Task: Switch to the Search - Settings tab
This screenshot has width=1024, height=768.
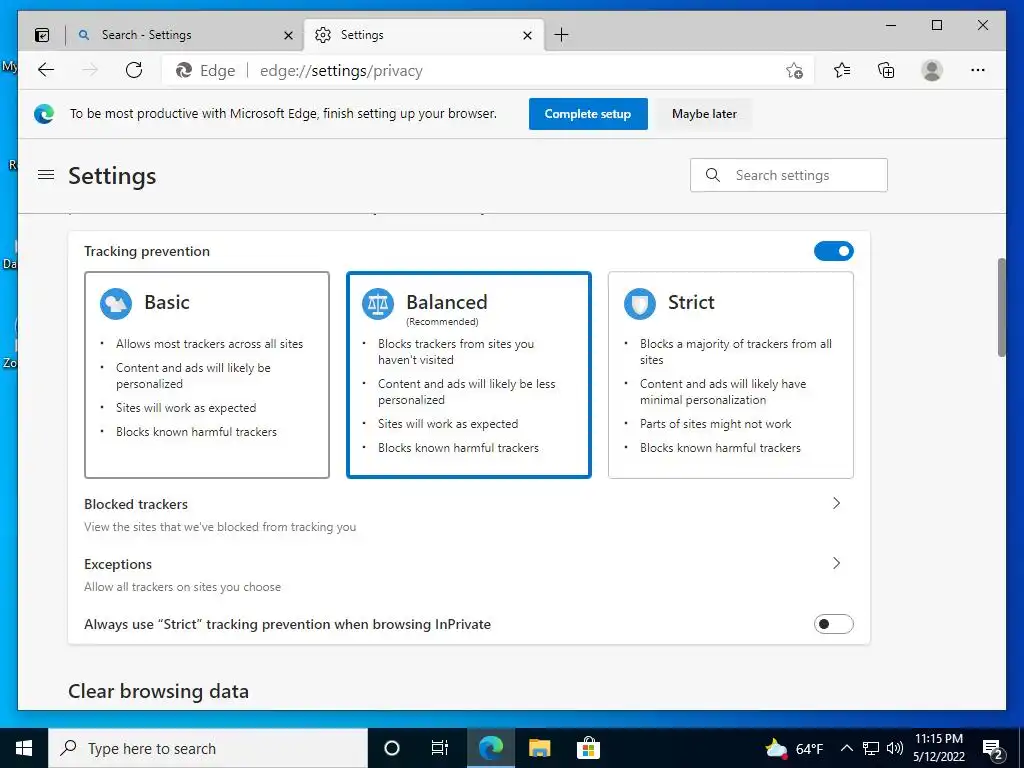Action: (185, 35)
